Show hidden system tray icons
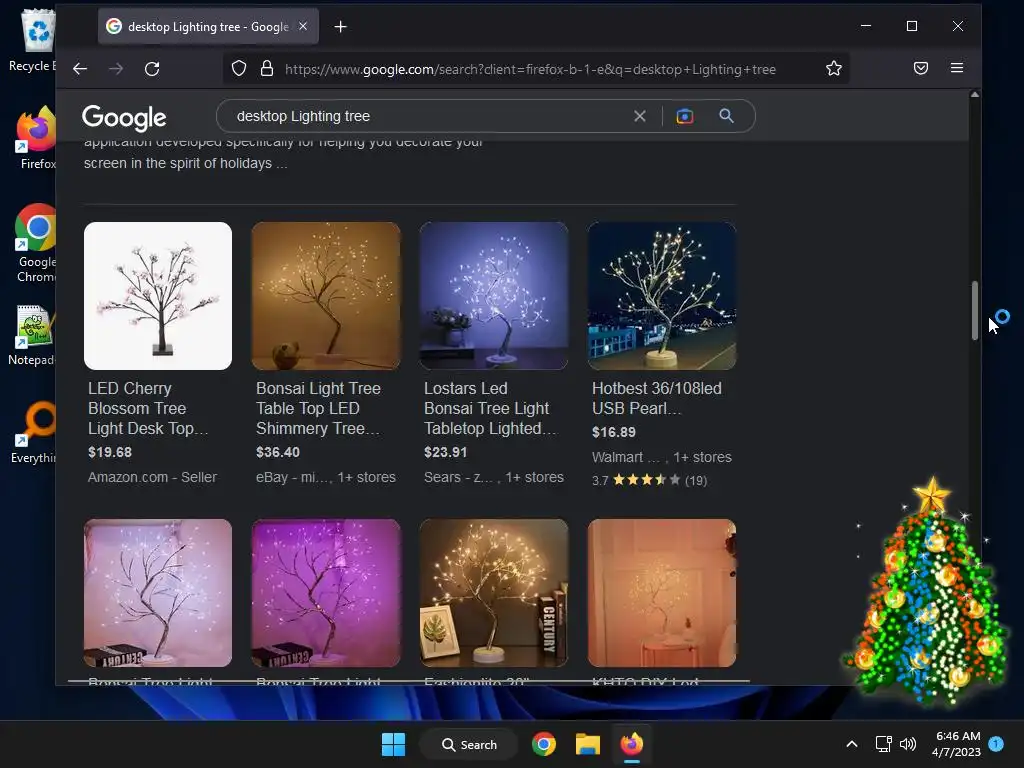 click(852, 744)
